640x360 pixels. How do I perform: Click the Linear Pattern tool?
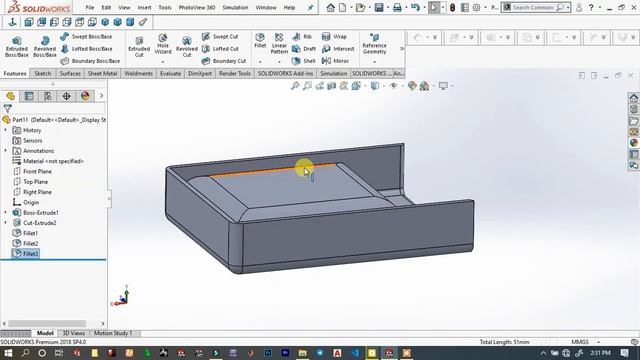279,44
